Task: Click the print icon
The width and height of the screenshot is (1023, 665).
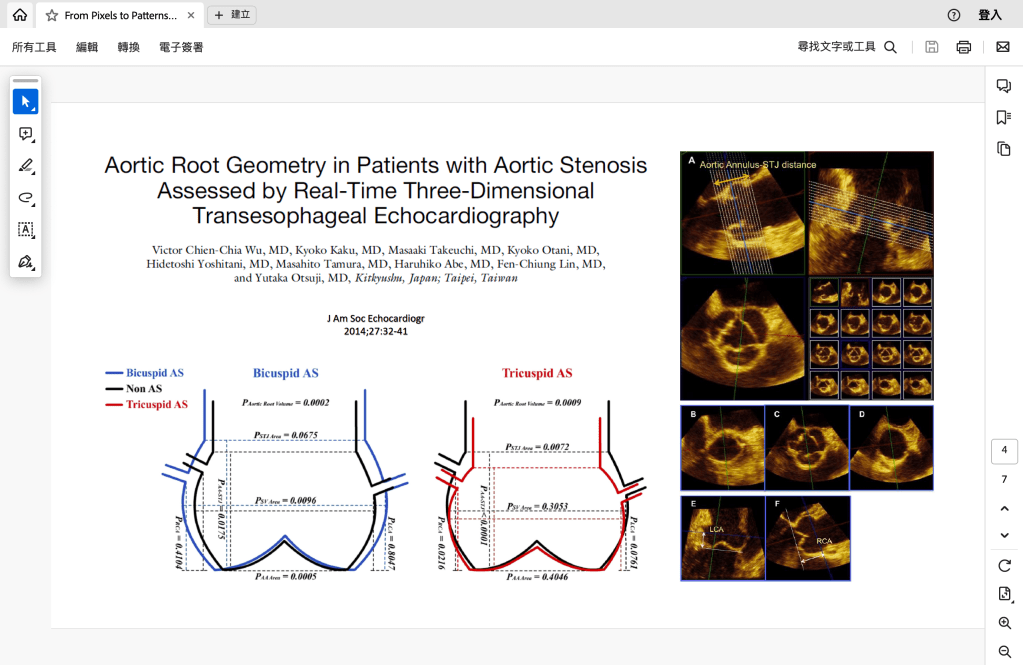Action: (x=963, y=47)
